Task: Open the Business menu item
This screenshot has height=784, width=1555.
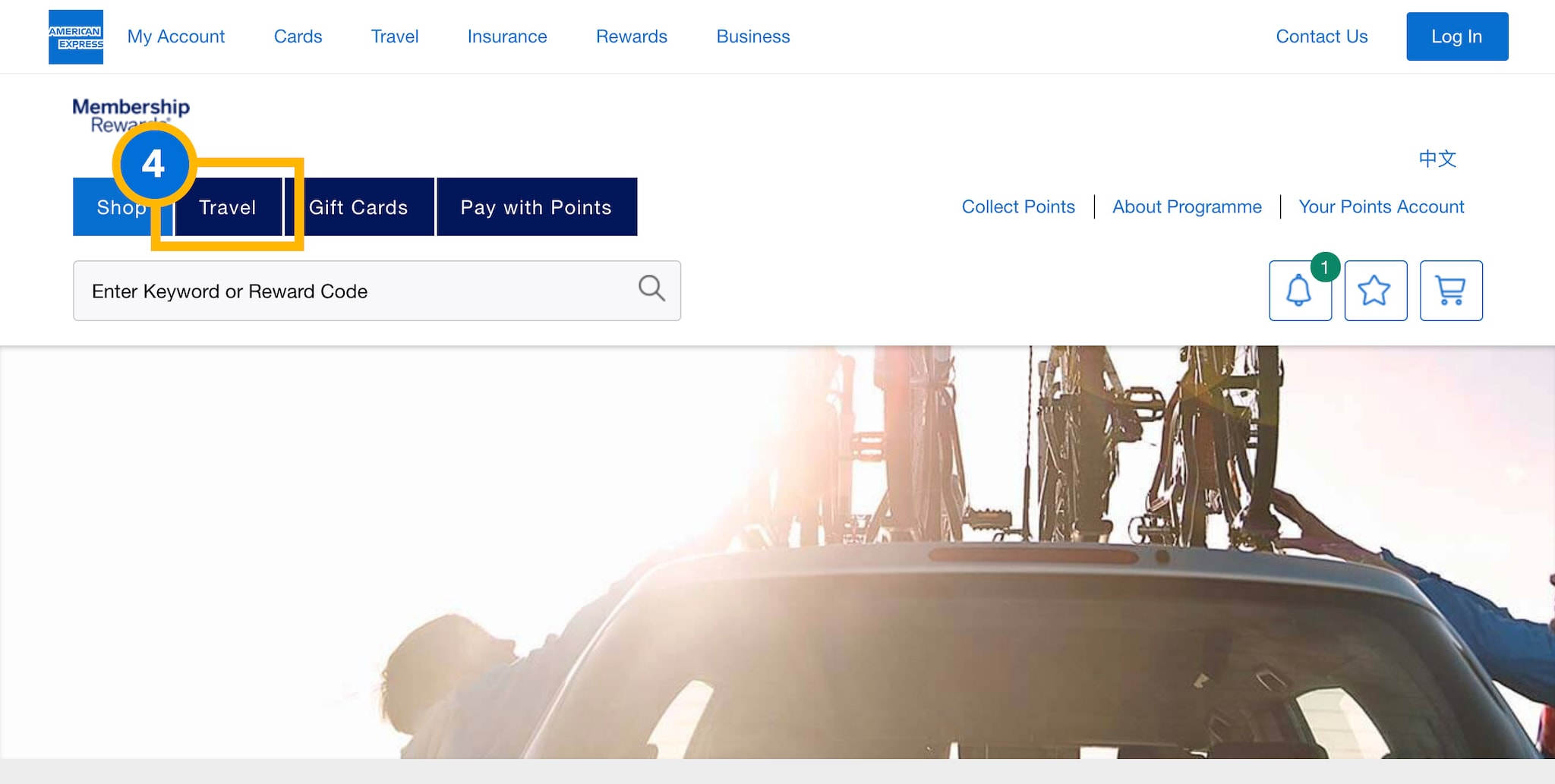Action: tap(752, 36)
